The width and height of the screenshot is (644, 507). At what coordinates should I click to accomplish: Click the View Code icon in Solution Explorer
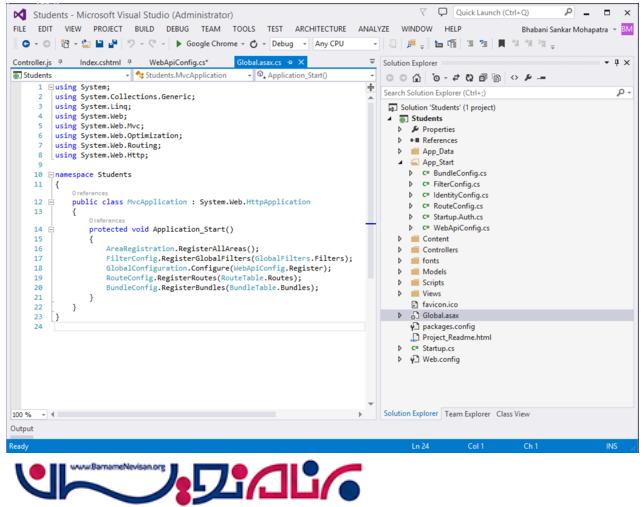pos(513,77)
